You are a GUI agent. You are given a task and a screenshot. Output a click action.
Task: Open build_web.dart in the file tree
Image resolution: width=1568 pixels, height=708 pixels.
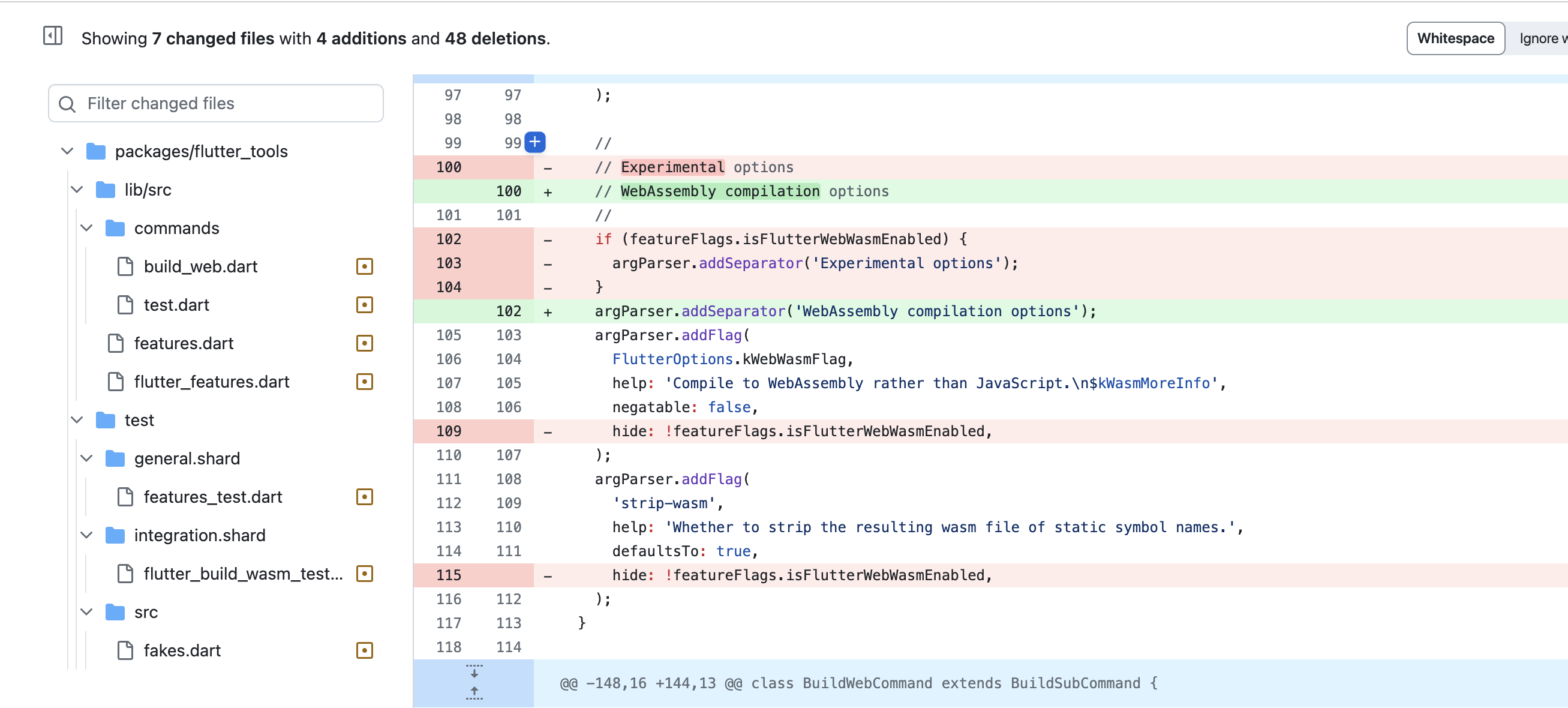(x=200, y=266)
